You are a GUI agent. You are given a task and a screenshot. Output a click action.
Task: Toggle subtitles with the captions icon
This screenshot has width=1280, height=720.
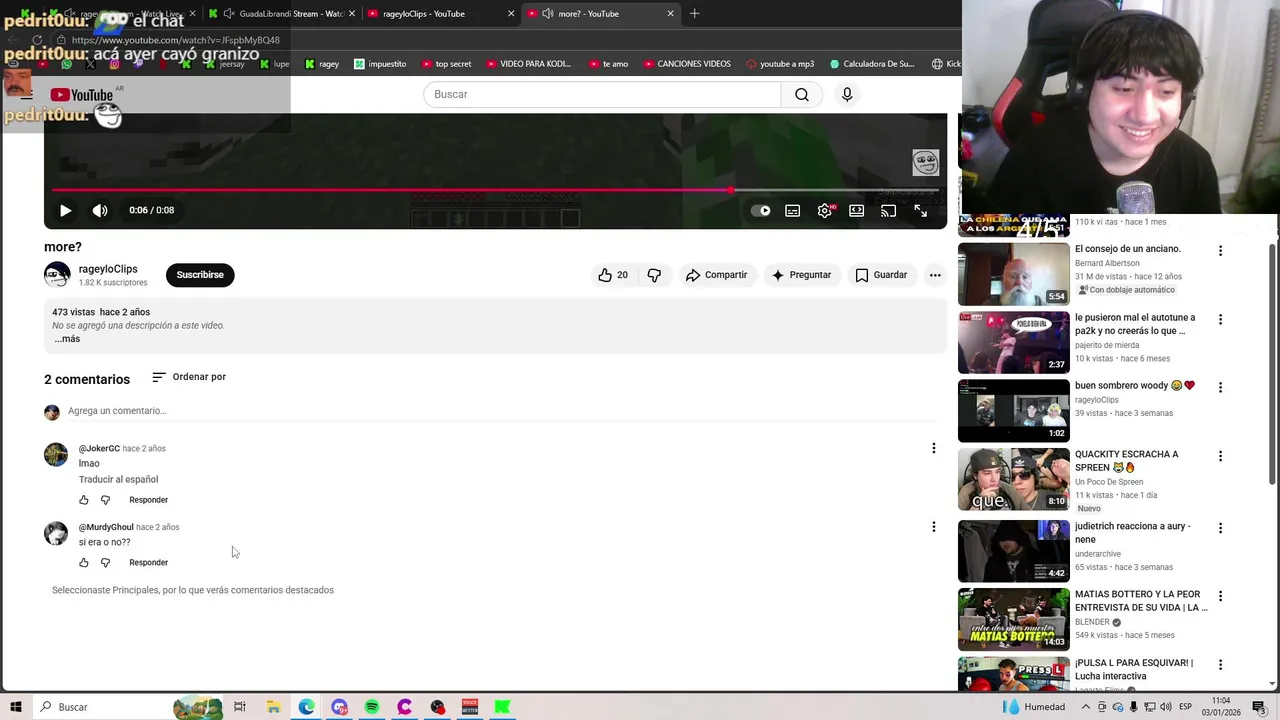(793, 211)
